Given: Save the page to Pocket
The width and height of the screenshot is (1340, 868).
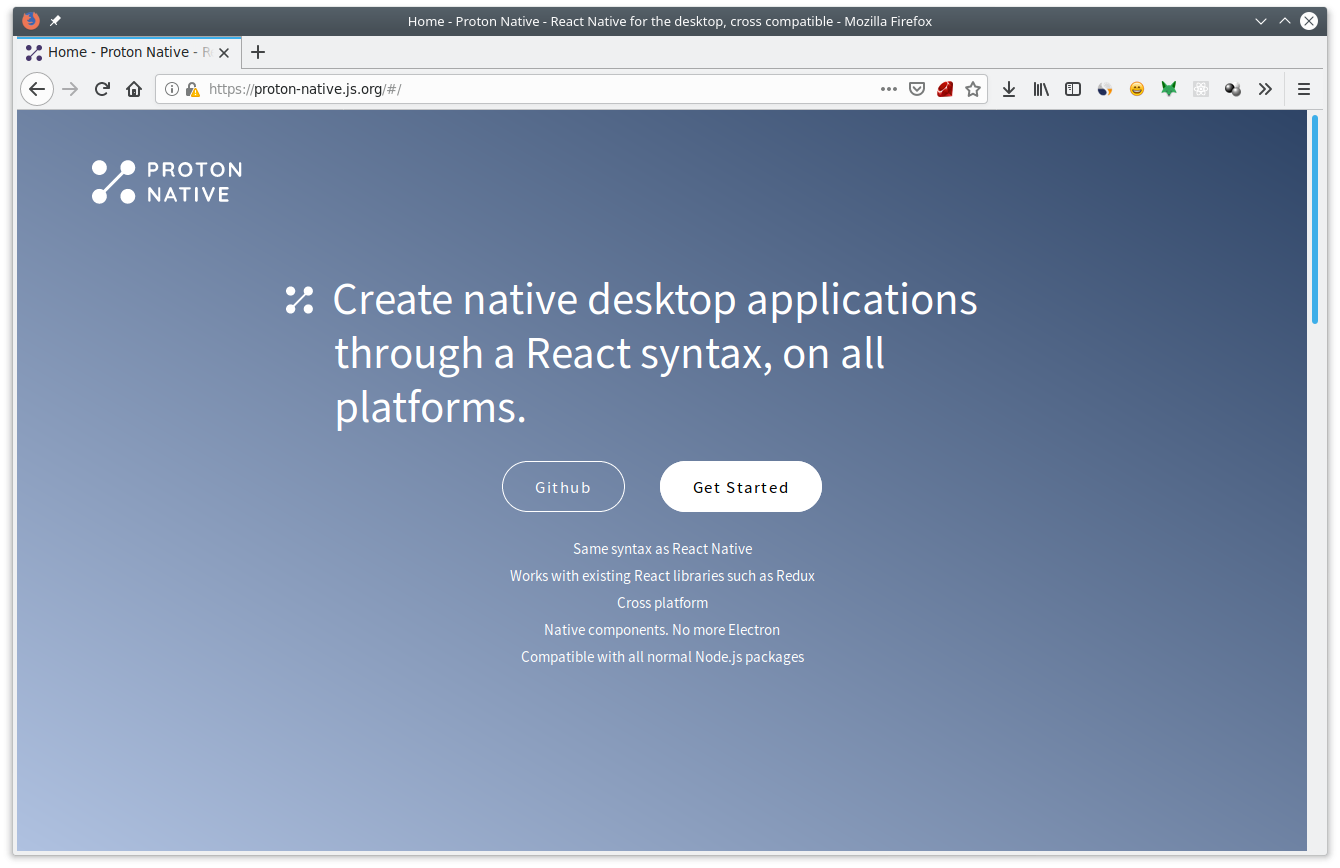Looking at the screenshot, I should point(917,89).
